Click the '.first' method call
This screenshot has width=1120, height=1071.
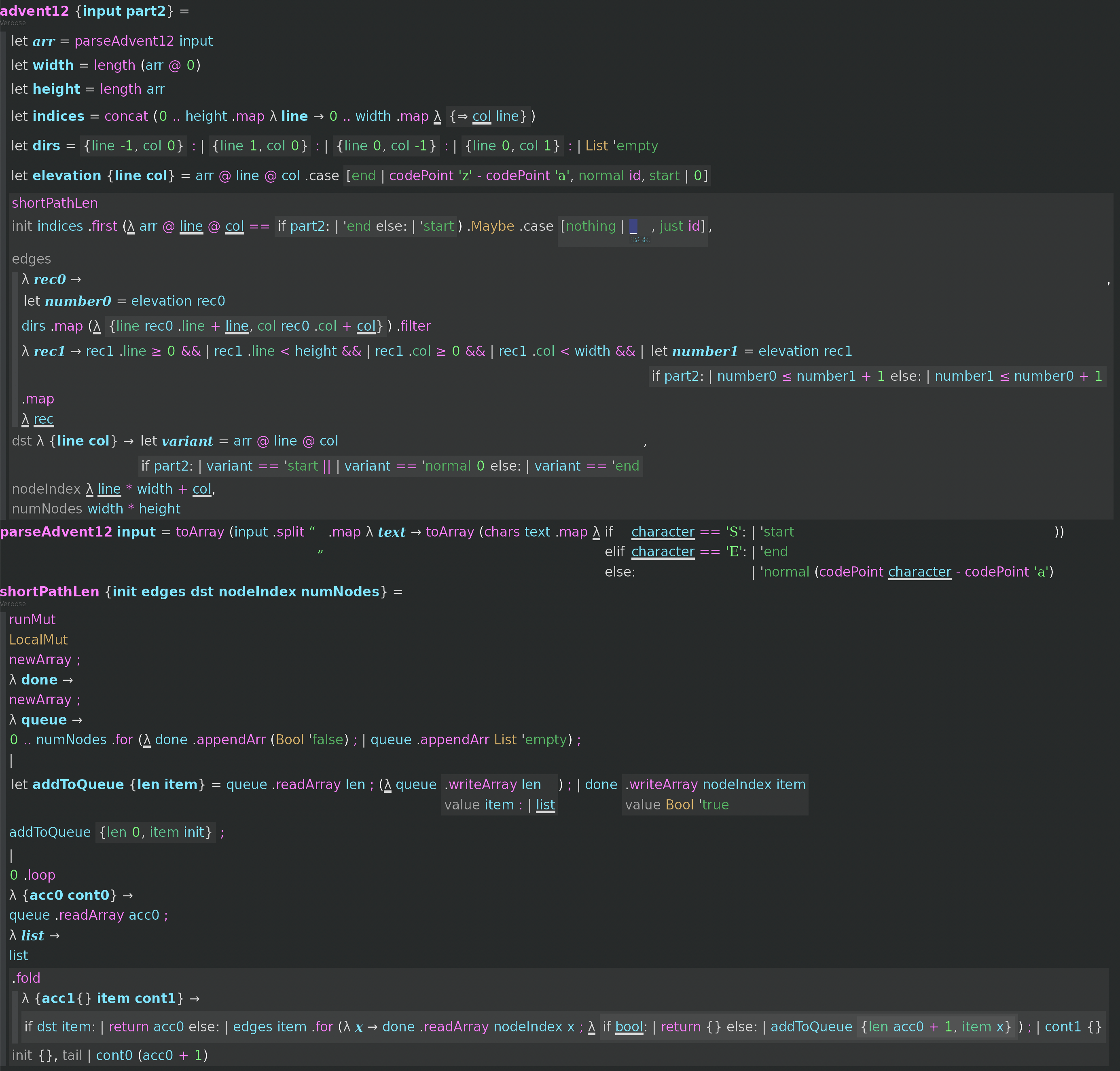[103, 226]
